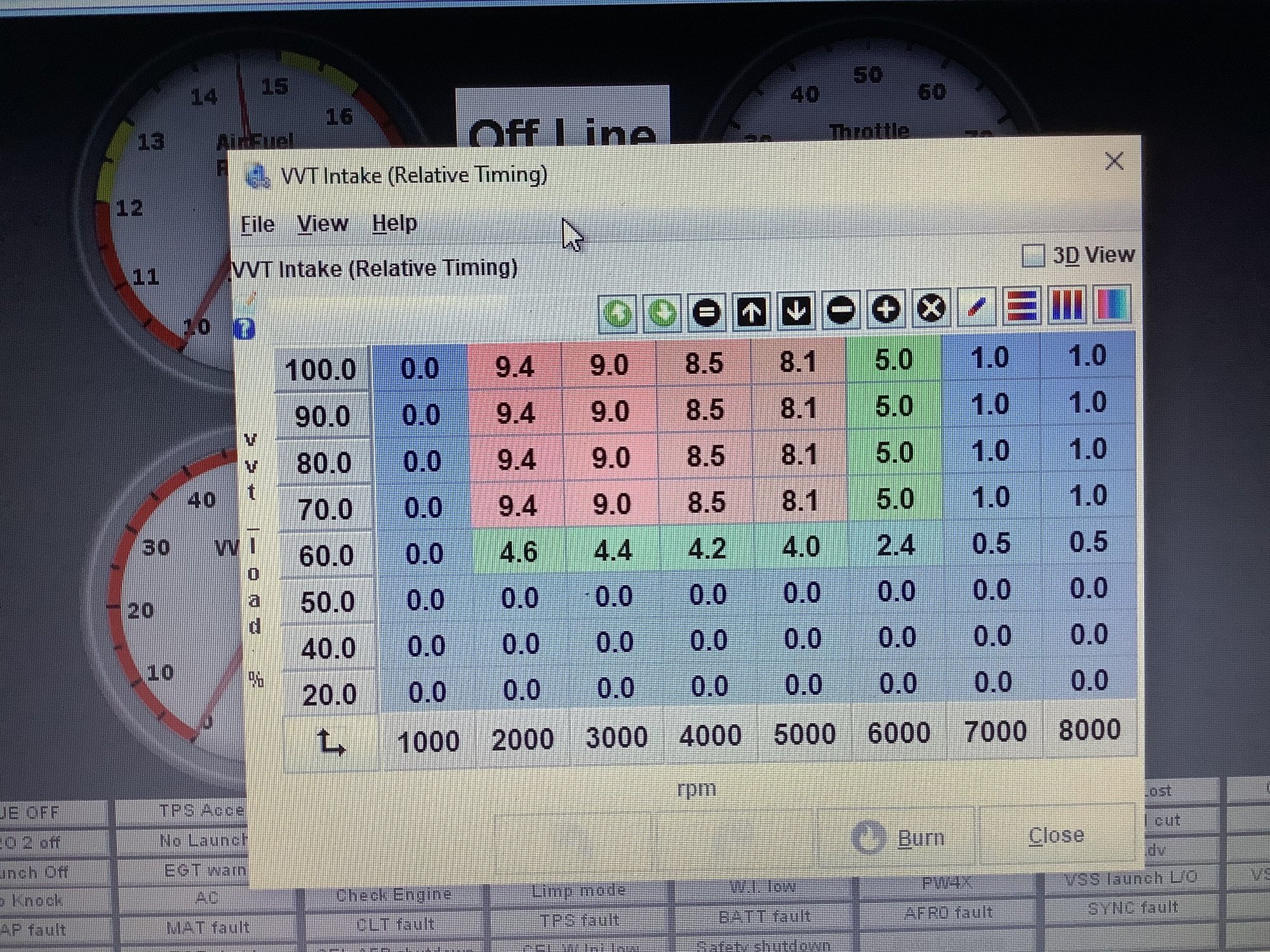Click the plus (increase by) tool

click(x=886, y=309)
